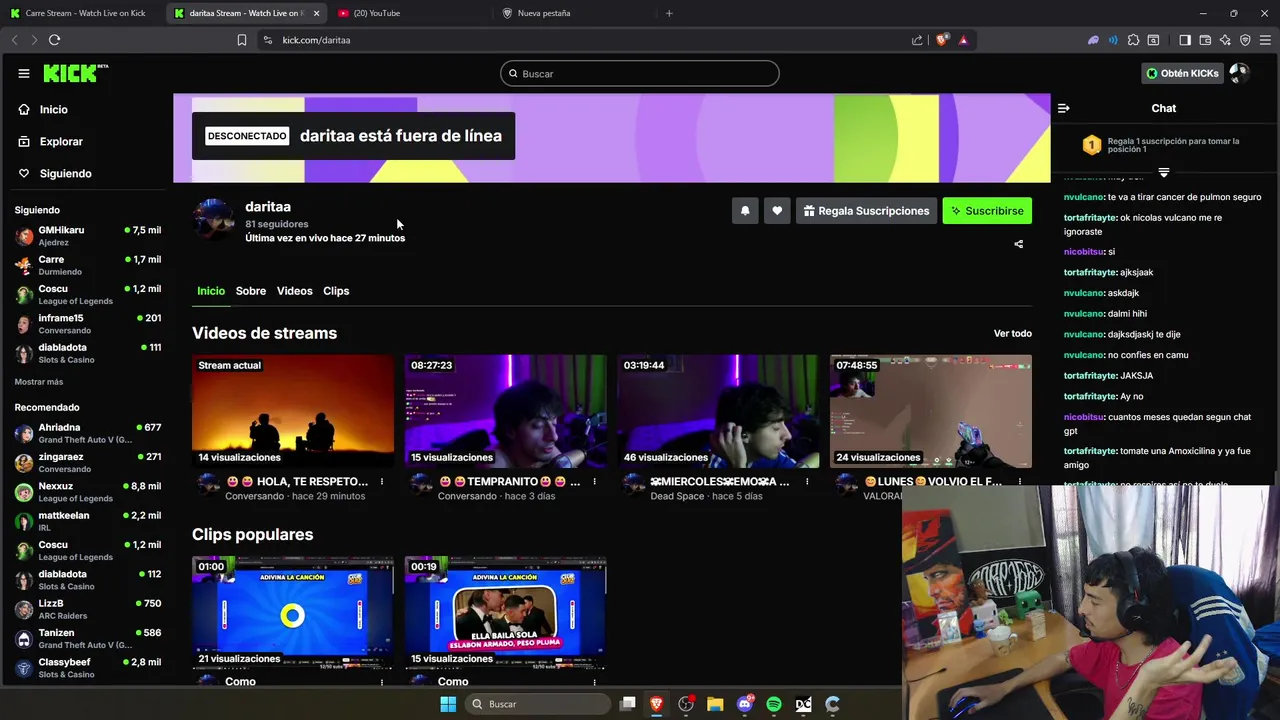Image resolution: width=1280 pixels, height=720 pixels.
Task: Open File Explorer from taskbar
Action: point(715,704)
